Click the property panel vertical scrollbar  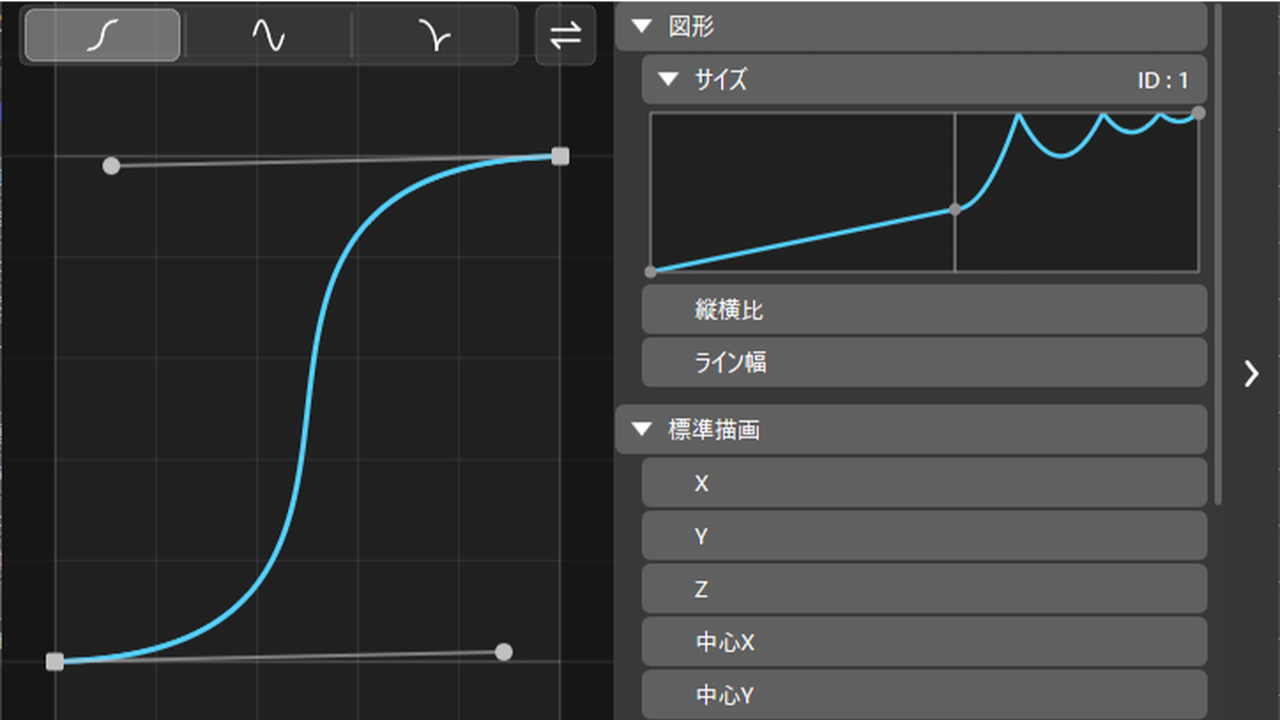click(x=1217, y=255)
